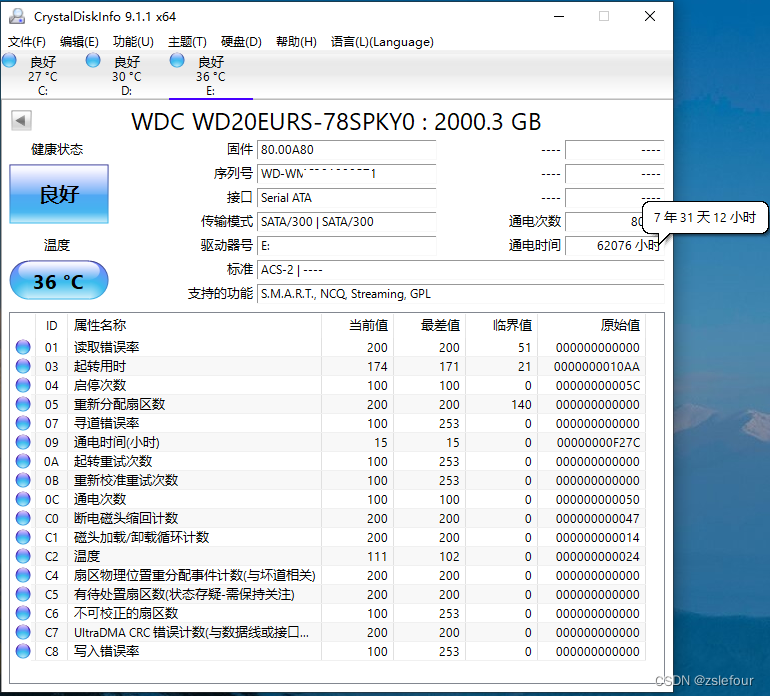Click the status icon for 有待处置扇区数 row

point(23,594)
